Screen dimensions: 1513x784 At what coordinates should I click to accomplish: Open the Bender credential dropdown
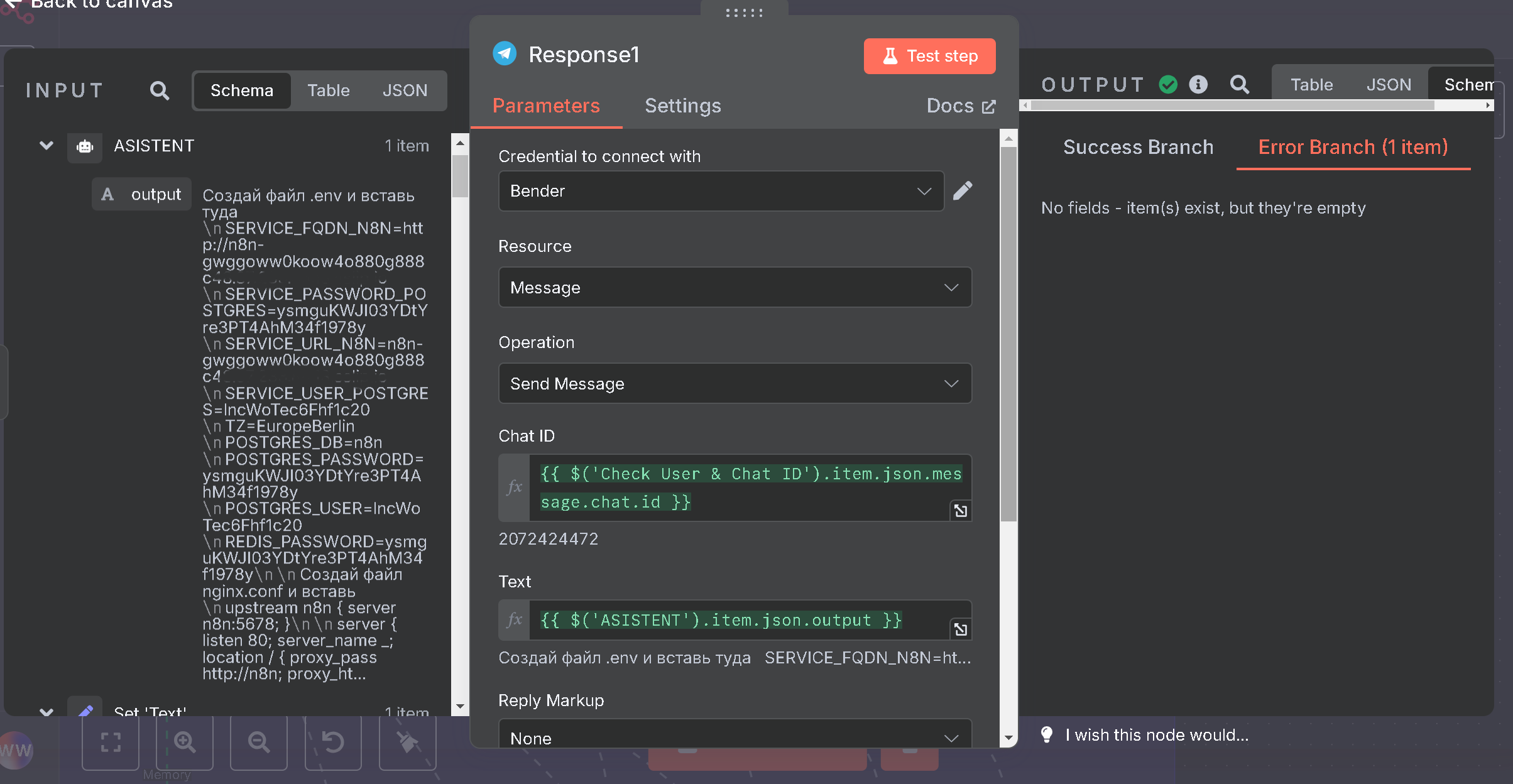pyautogui.click(x=721, y=191)
